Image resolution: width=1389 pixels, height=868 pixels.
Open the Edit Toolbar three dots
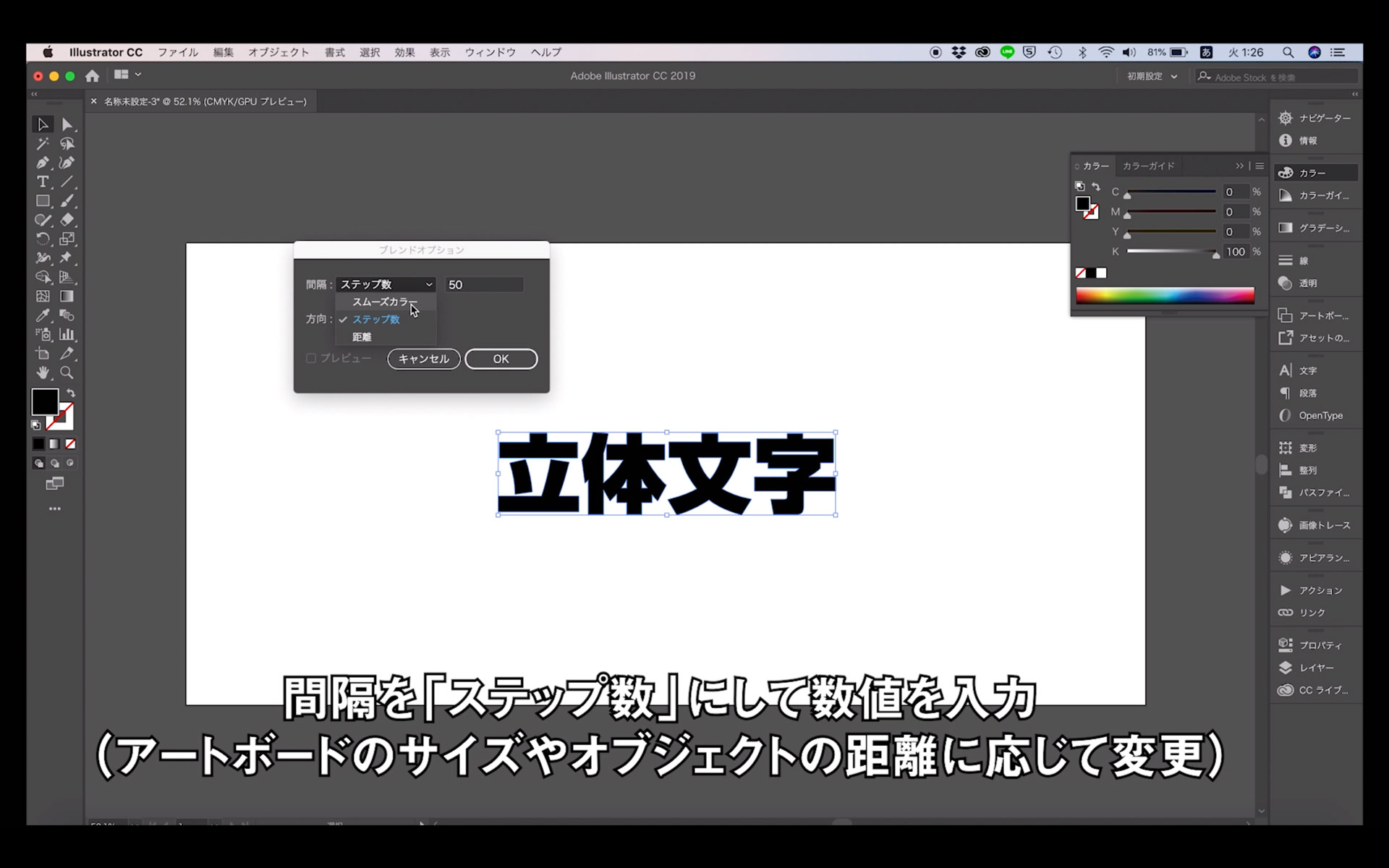[55, 509]
